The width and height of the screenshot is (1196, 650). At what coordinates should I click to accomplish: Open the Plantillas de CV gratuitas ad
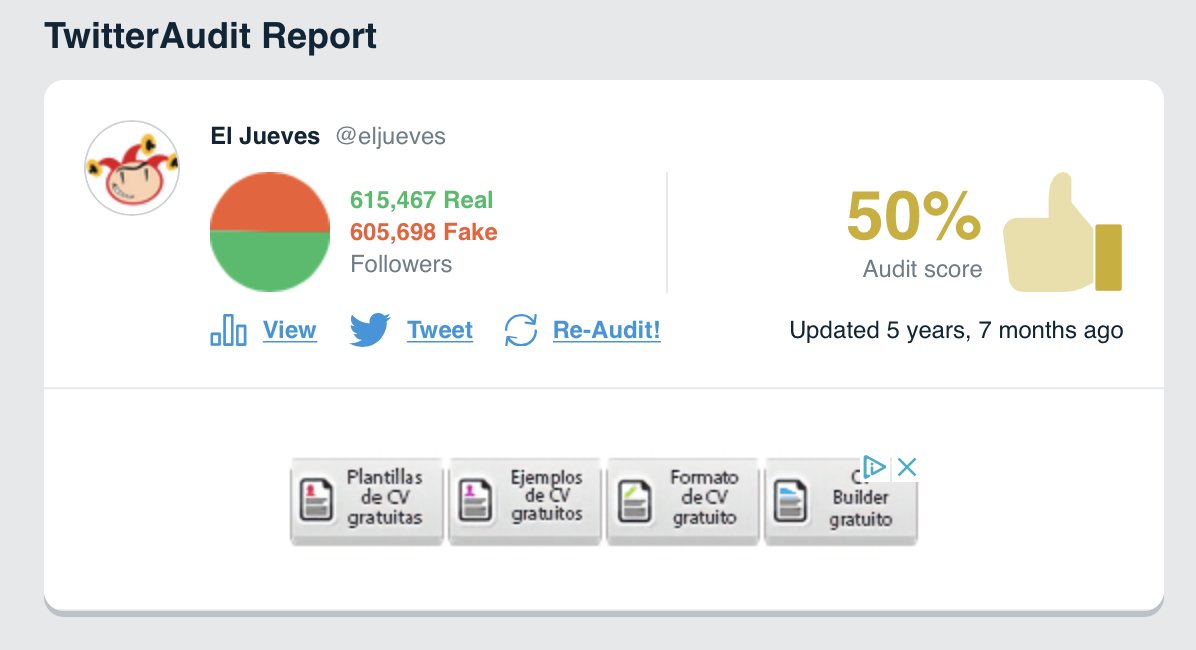tap(367, 500)
